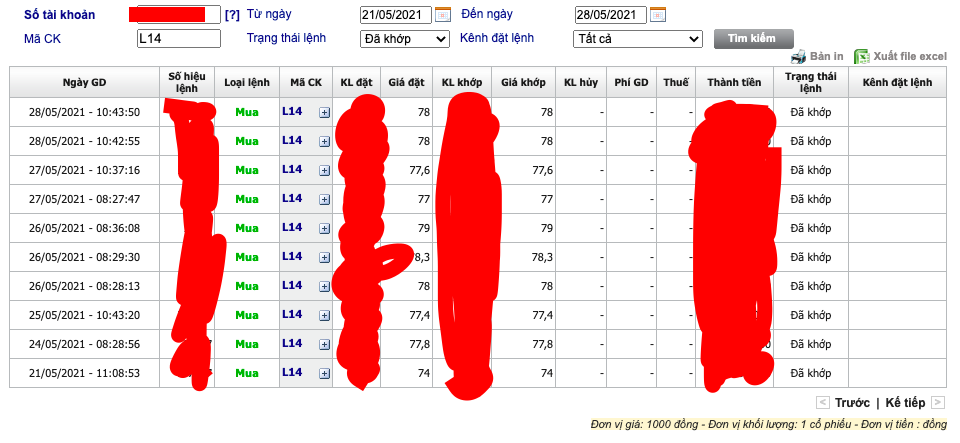960x443 pixels.
Task: Expand L14 row dated 27/05/2021 - 10:37:16
Action: tap(324, 170)
